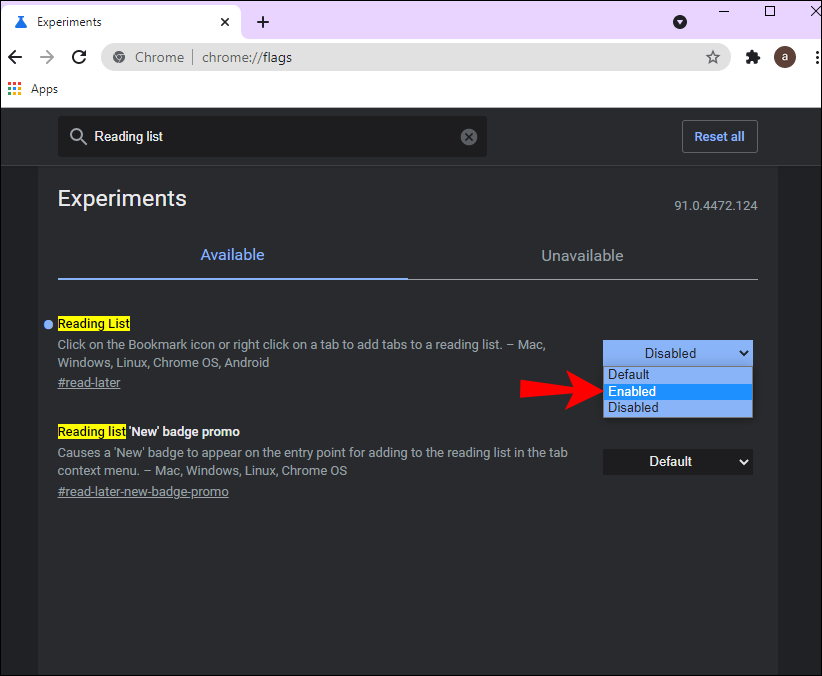The width and height of the screenshot is (822, 676).
Task: Click the chrome://flags address bar
Action: pyautogui.click(x=416, y=57)
